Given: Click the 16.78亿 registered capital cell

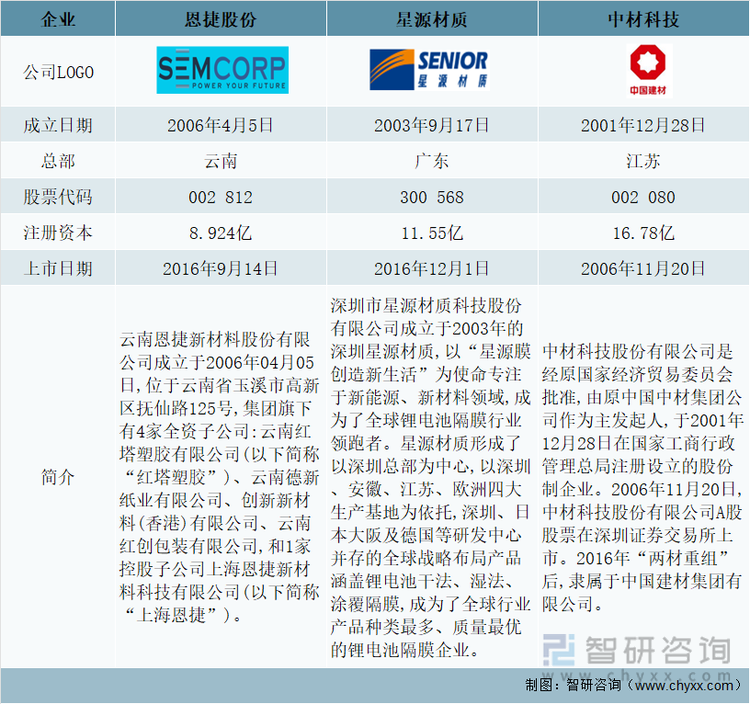Looking at the screenshot, I should [645, 233].
